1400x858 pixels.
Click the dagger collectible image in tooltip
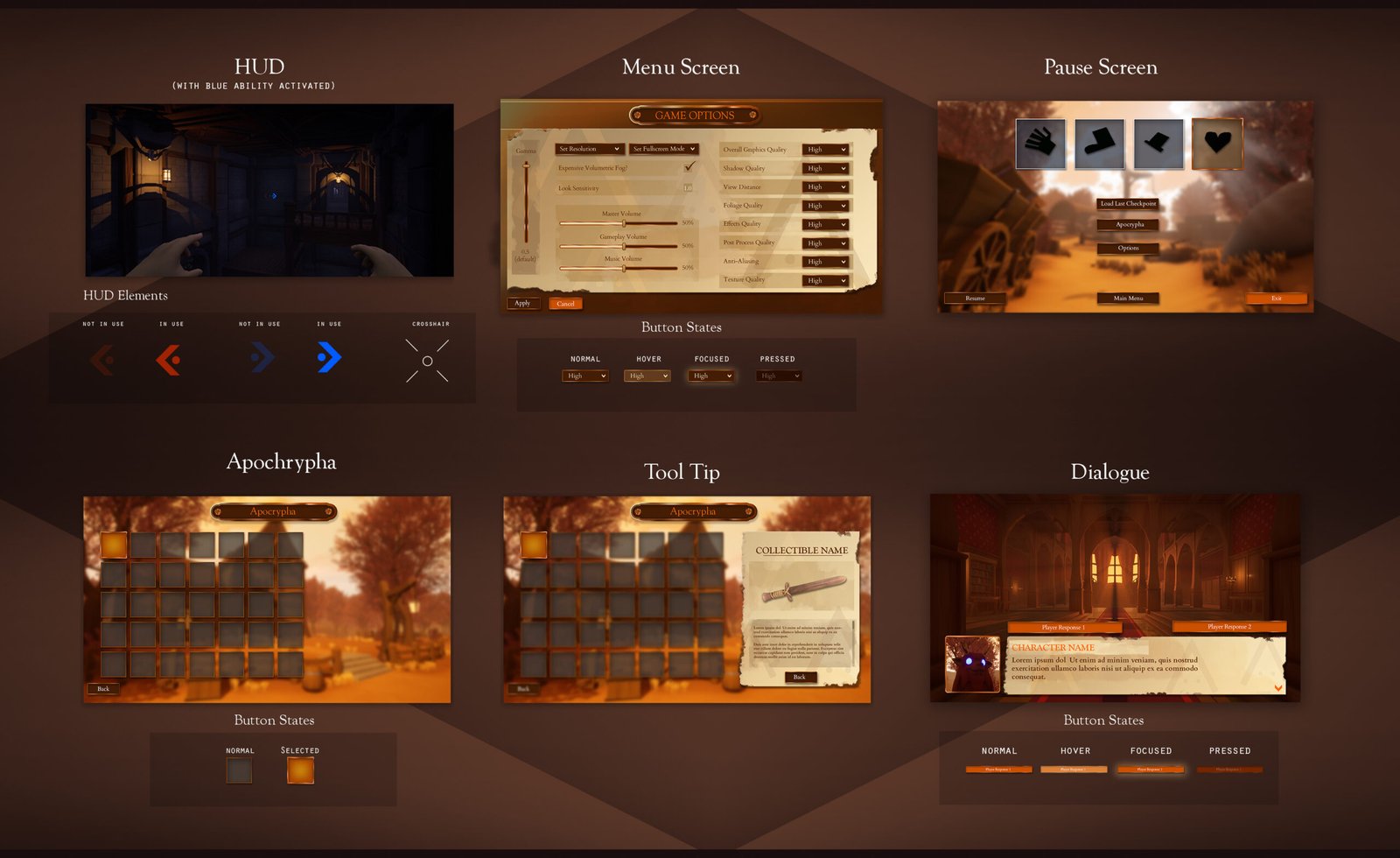803,590
